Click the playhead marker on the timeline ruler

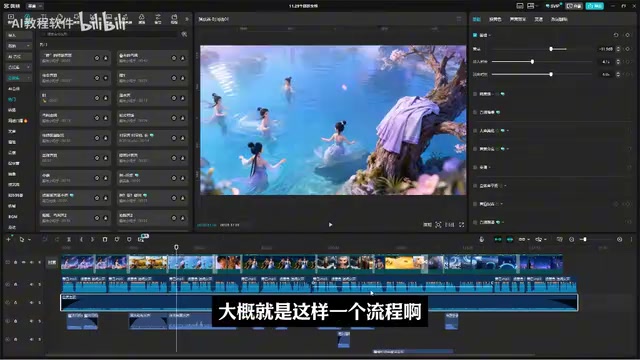click(176, 247)
